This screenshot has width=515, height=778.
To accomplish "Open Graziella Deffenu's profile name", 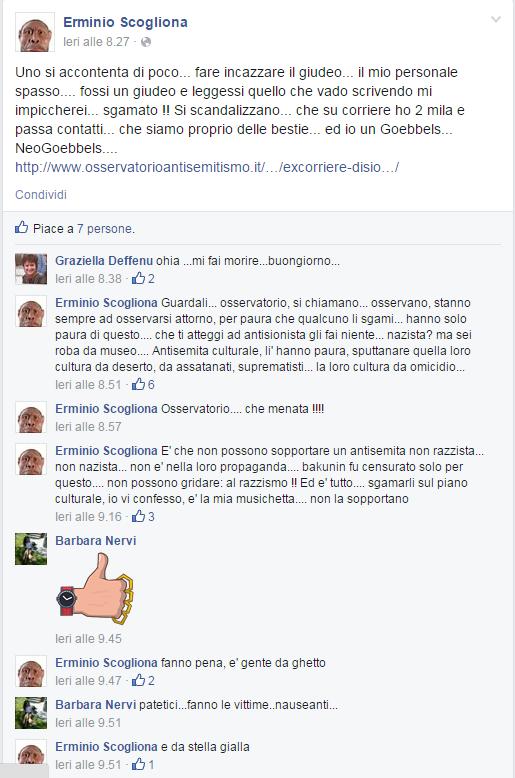I will (x=104, y=260).
